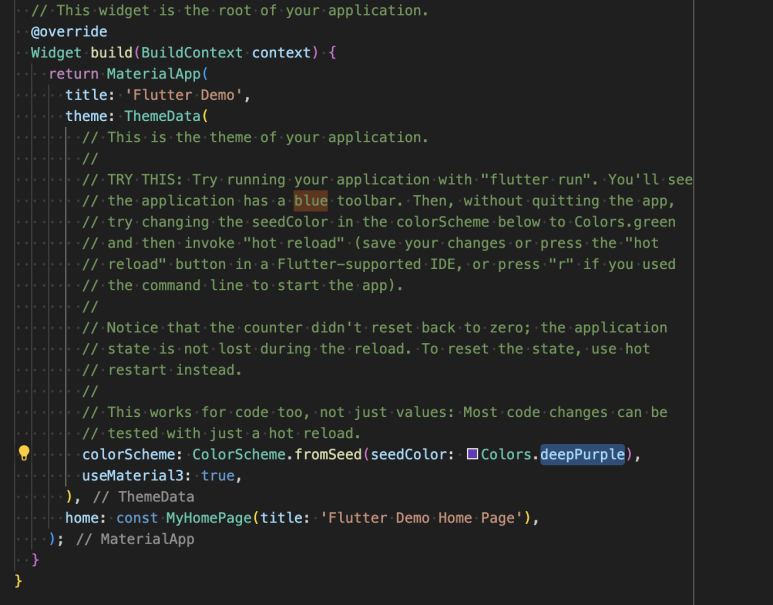This screenshot has height=605, width=773.
Task: Click the fromSeed method name
Action: [x=328, y=454]
